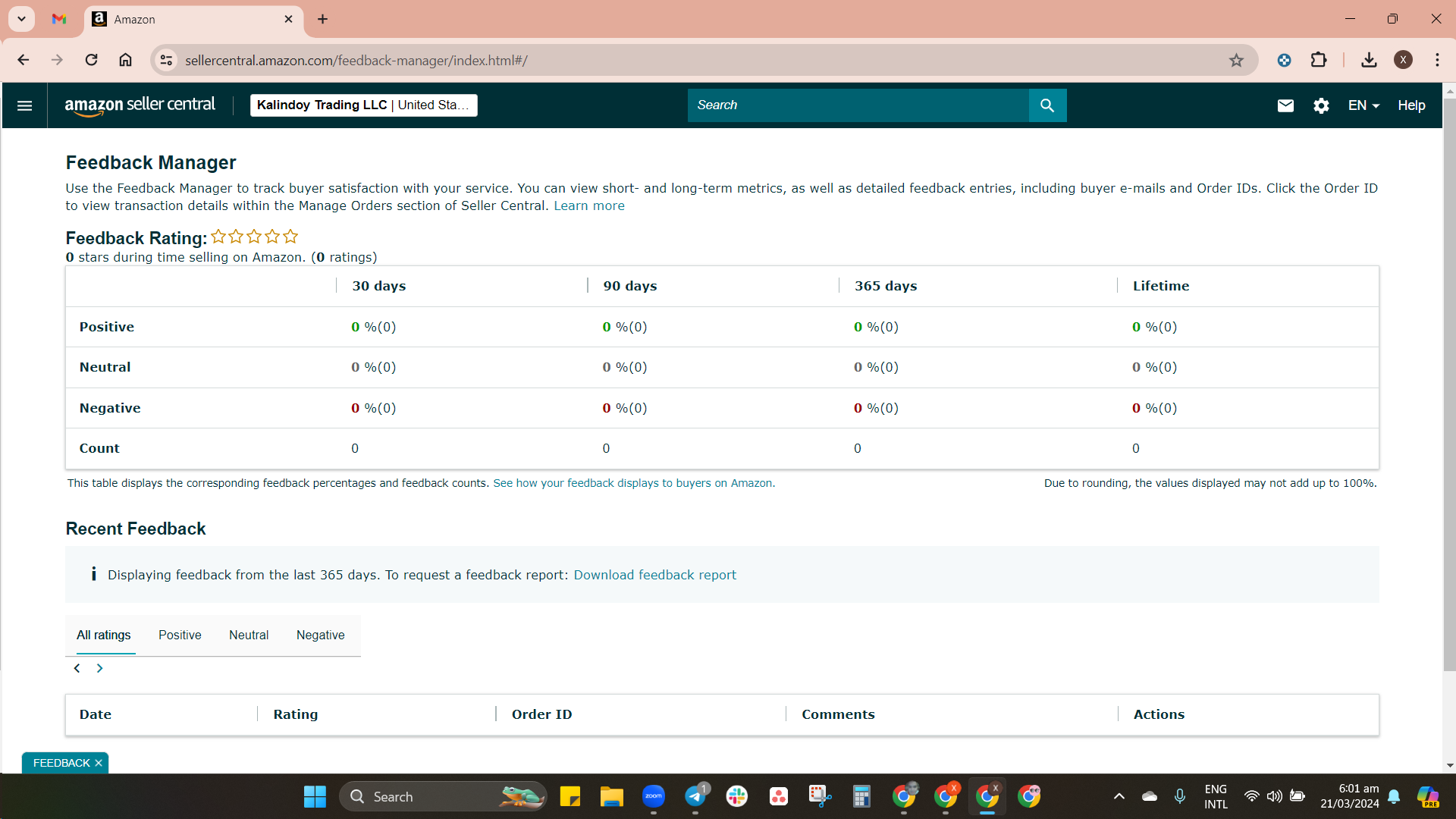Open Snipping Tool from taskbar
The height and width of the screenshot is (819, 1456).
click(x=820, y=797)
